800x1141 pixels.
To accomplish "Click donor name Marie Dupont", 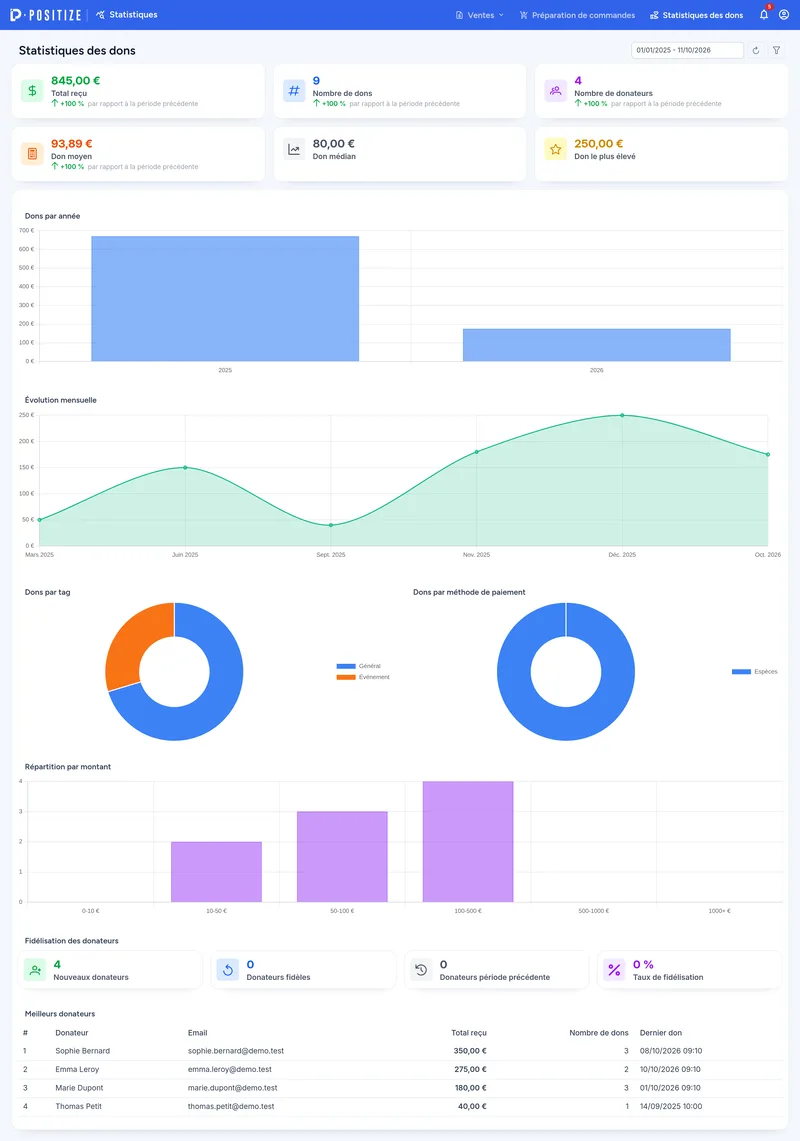I will click(x=79, y=1088).
